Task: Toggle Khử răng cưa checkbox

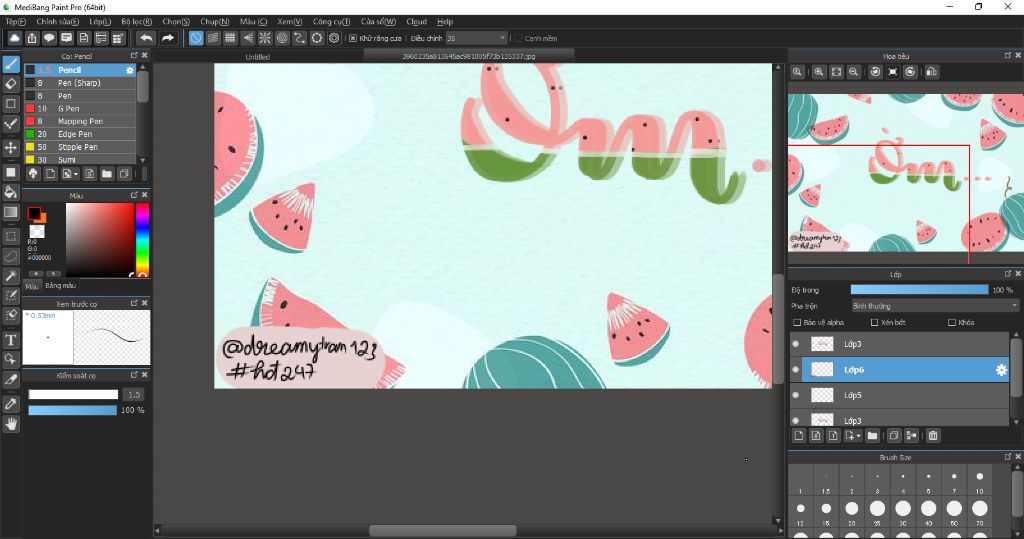Action: tap(353, 39)
